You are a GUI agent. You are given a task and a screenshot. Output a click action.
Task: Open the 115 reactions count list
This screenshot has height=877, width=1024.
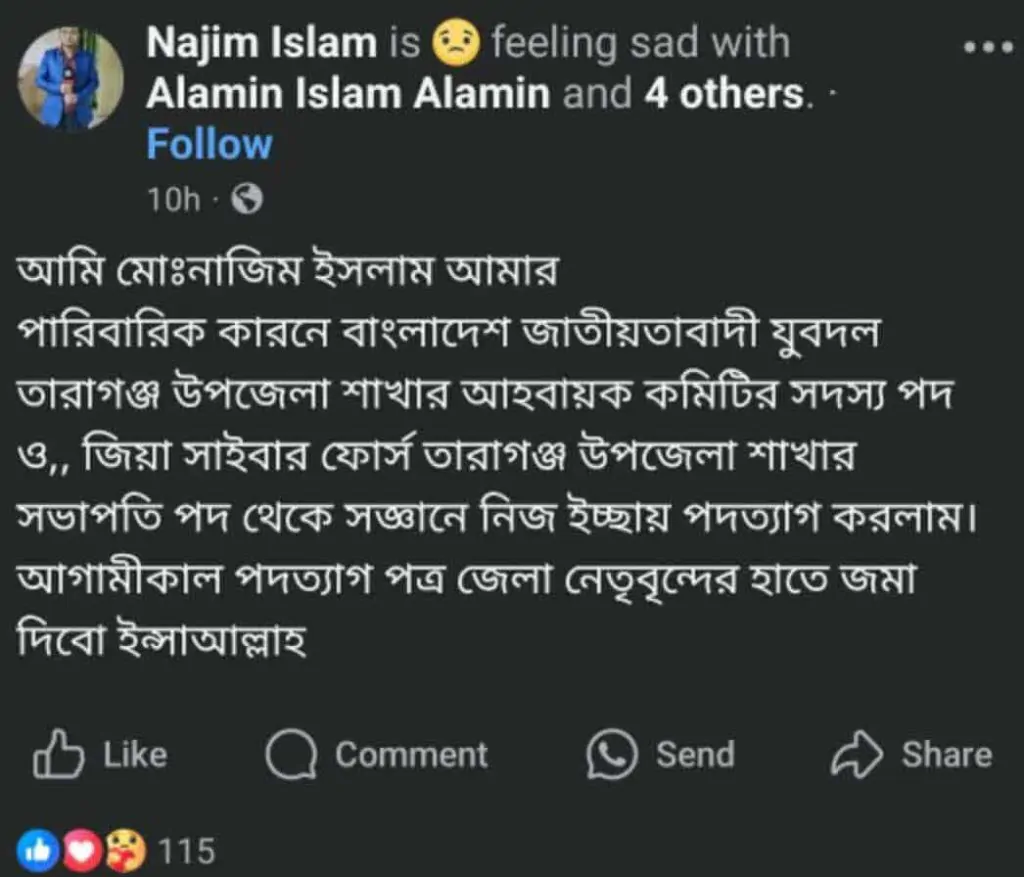coord(187,851)
